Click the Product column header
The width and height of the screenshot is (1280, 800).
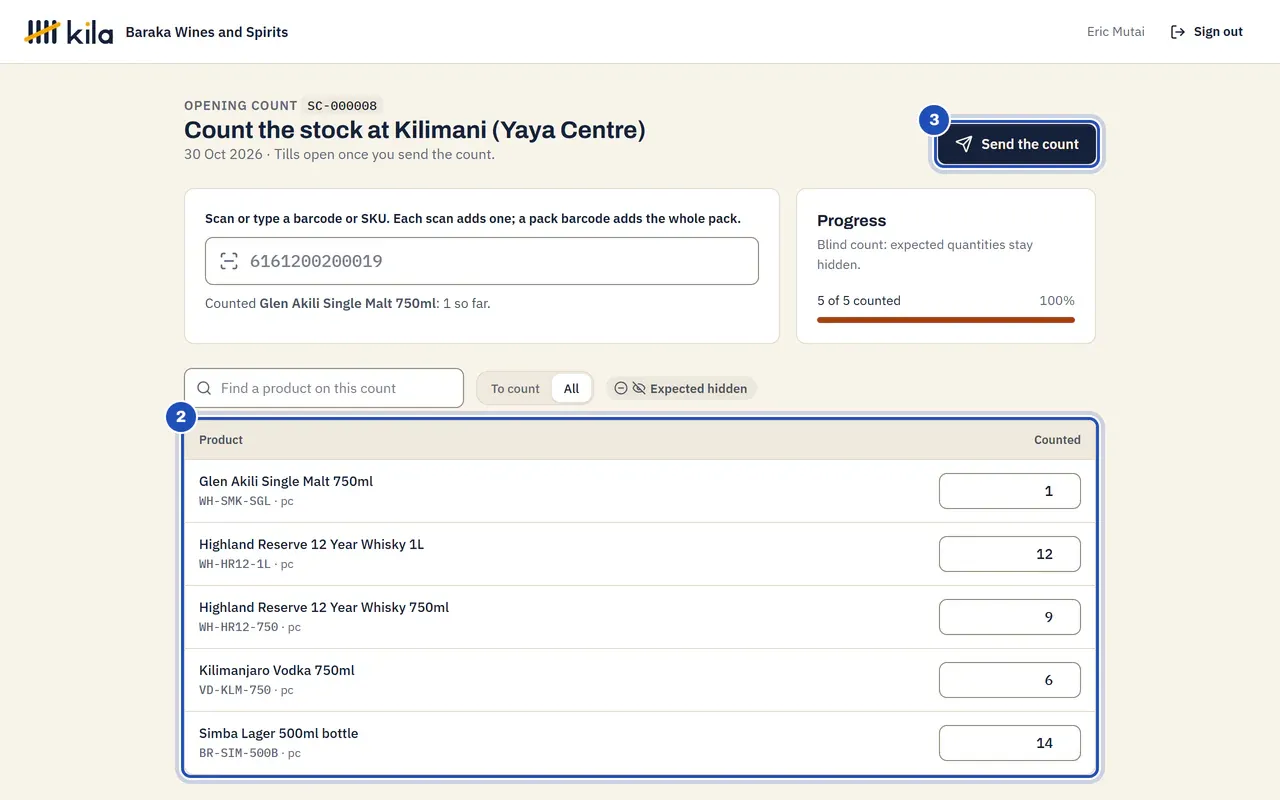pos(221,440)
